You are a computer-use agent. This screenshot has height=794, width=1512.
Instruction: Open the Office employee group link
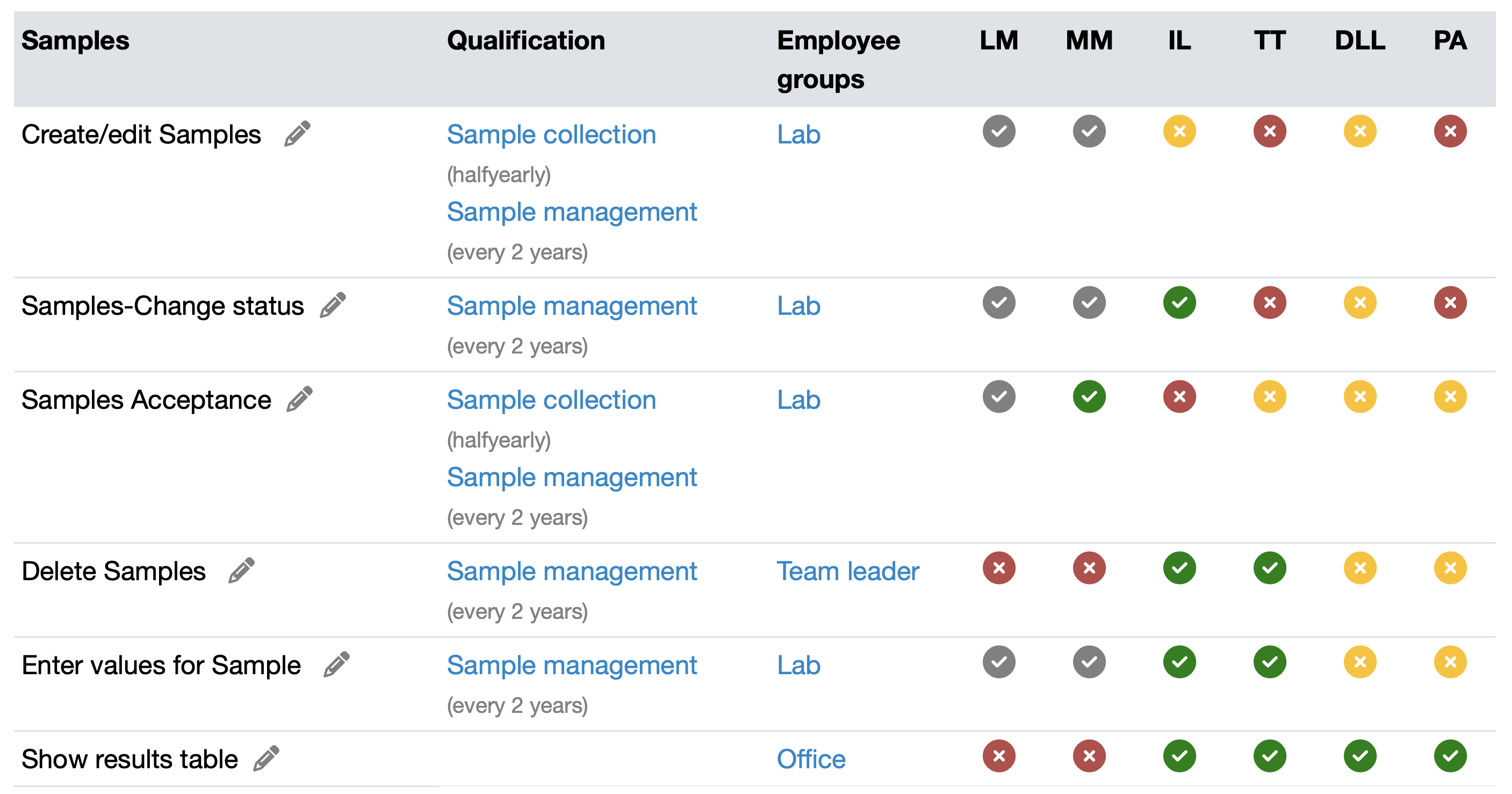coord(811,760)
